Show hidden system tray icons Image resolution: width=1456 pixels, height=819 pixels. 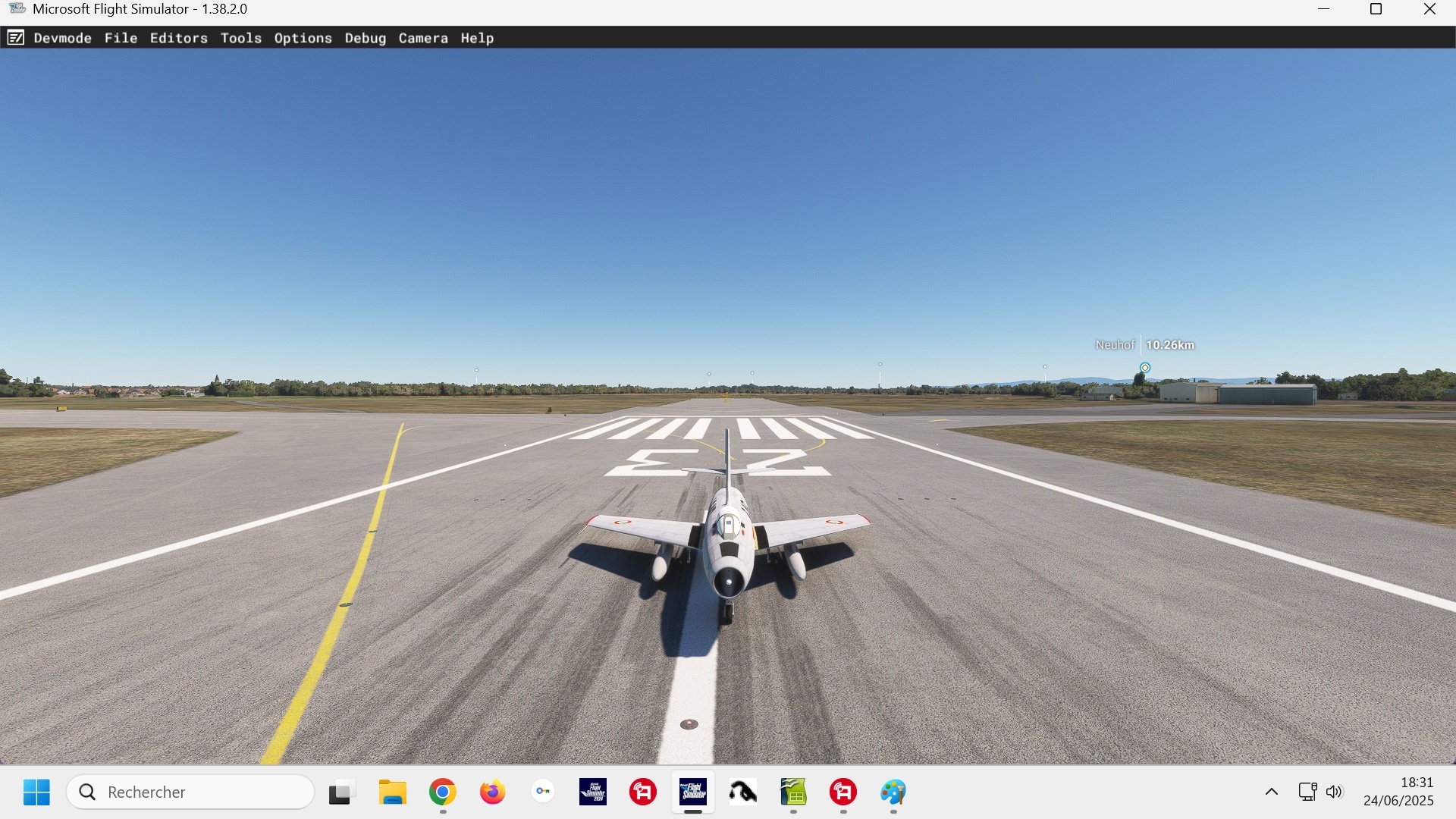pyautogui.click(x=1272, y=792)
